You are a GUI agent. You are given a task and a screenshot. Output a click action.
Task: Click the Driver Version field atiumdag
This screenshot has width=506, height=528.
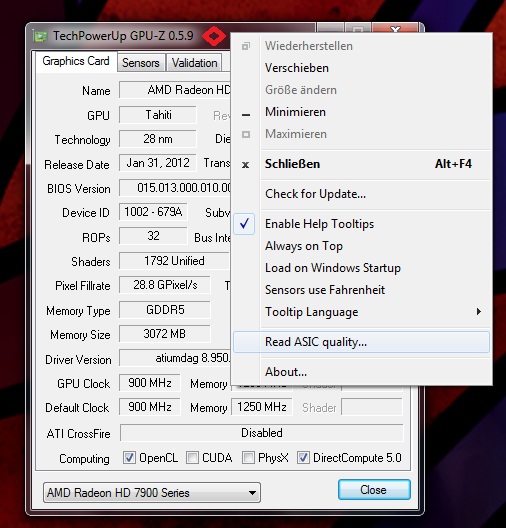pos(175,358)
